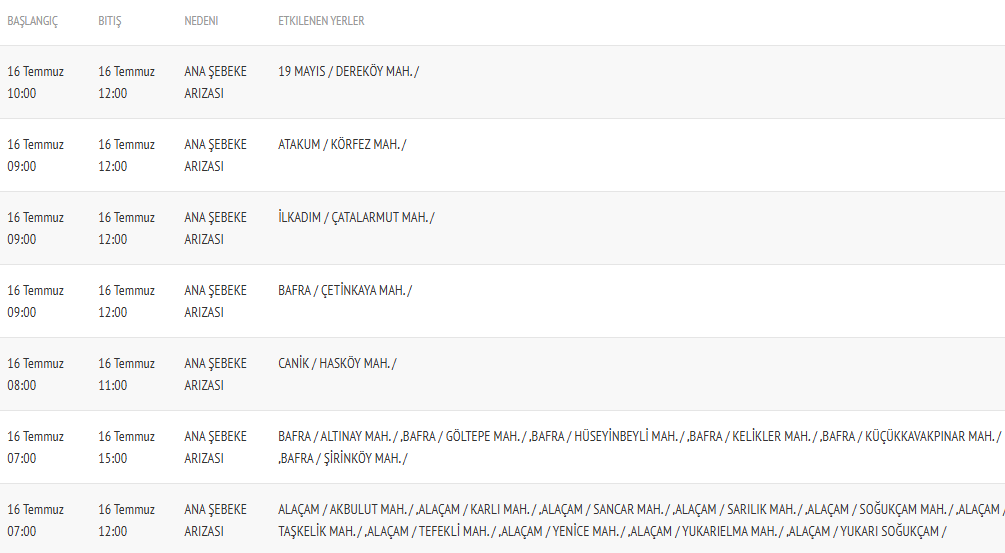
Task: Click the ETKİLENEN YERLER column header
Action: pyautogui.click(x=321, y=21)
